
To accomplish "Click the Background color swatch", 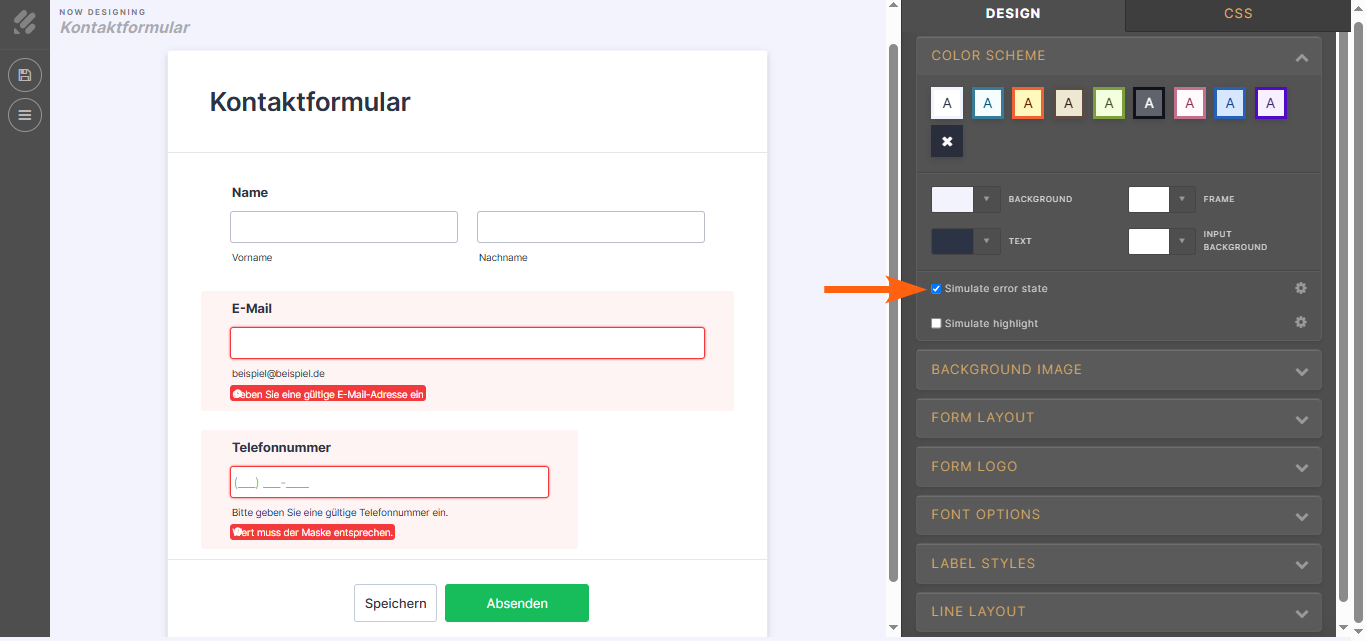I will click(953, 199).
